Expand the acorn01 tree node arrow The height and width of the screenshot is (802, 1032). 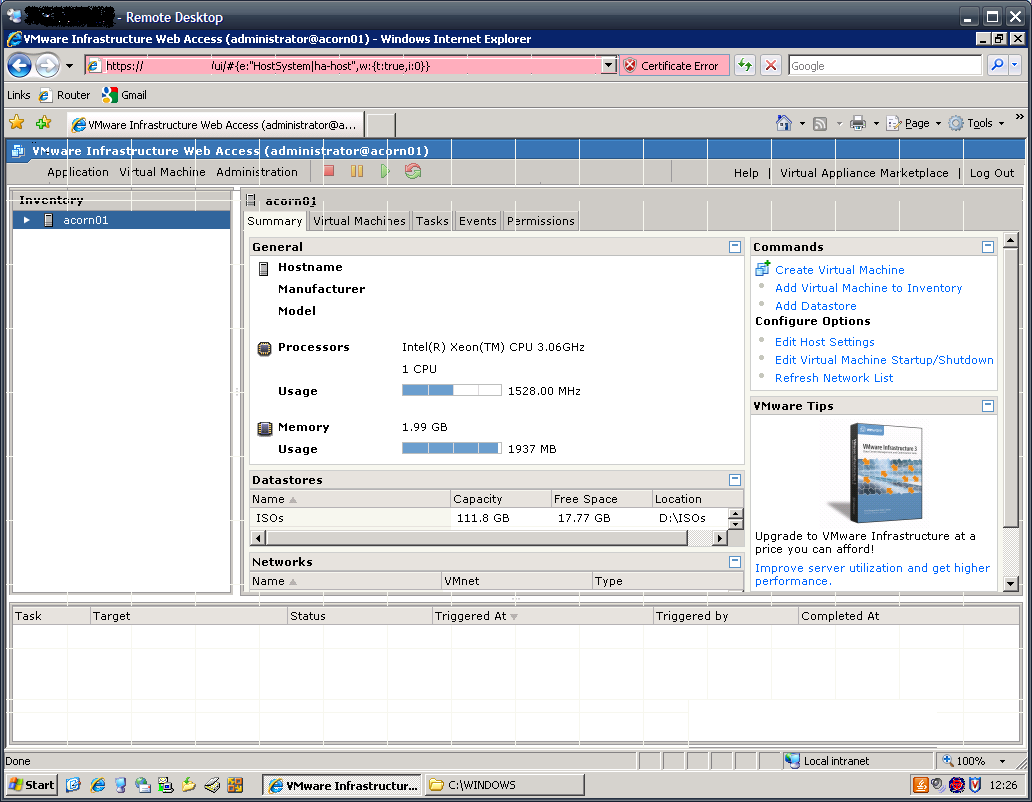tap(26, 220)
